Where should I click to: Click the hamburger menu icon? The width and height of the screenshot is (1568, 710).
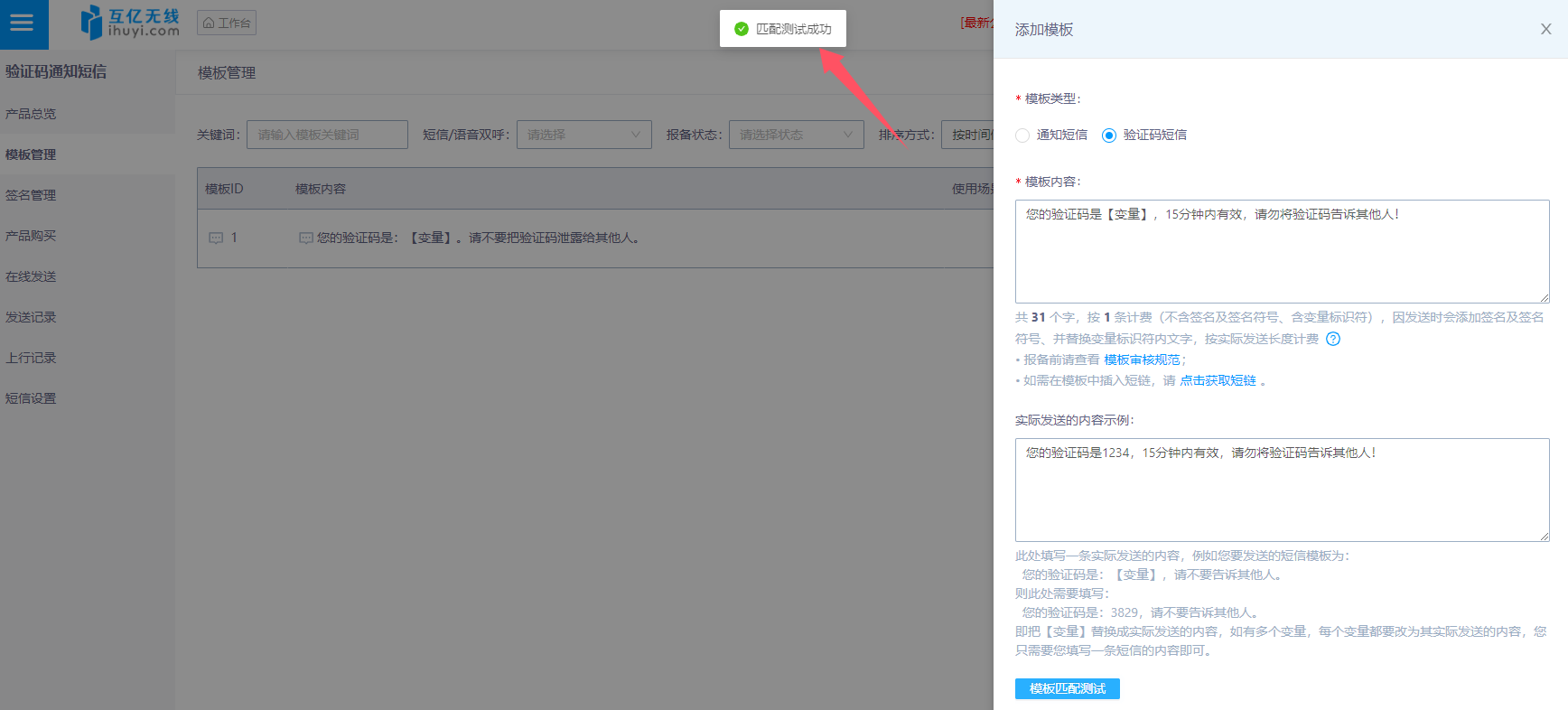[x=22, y=23]
